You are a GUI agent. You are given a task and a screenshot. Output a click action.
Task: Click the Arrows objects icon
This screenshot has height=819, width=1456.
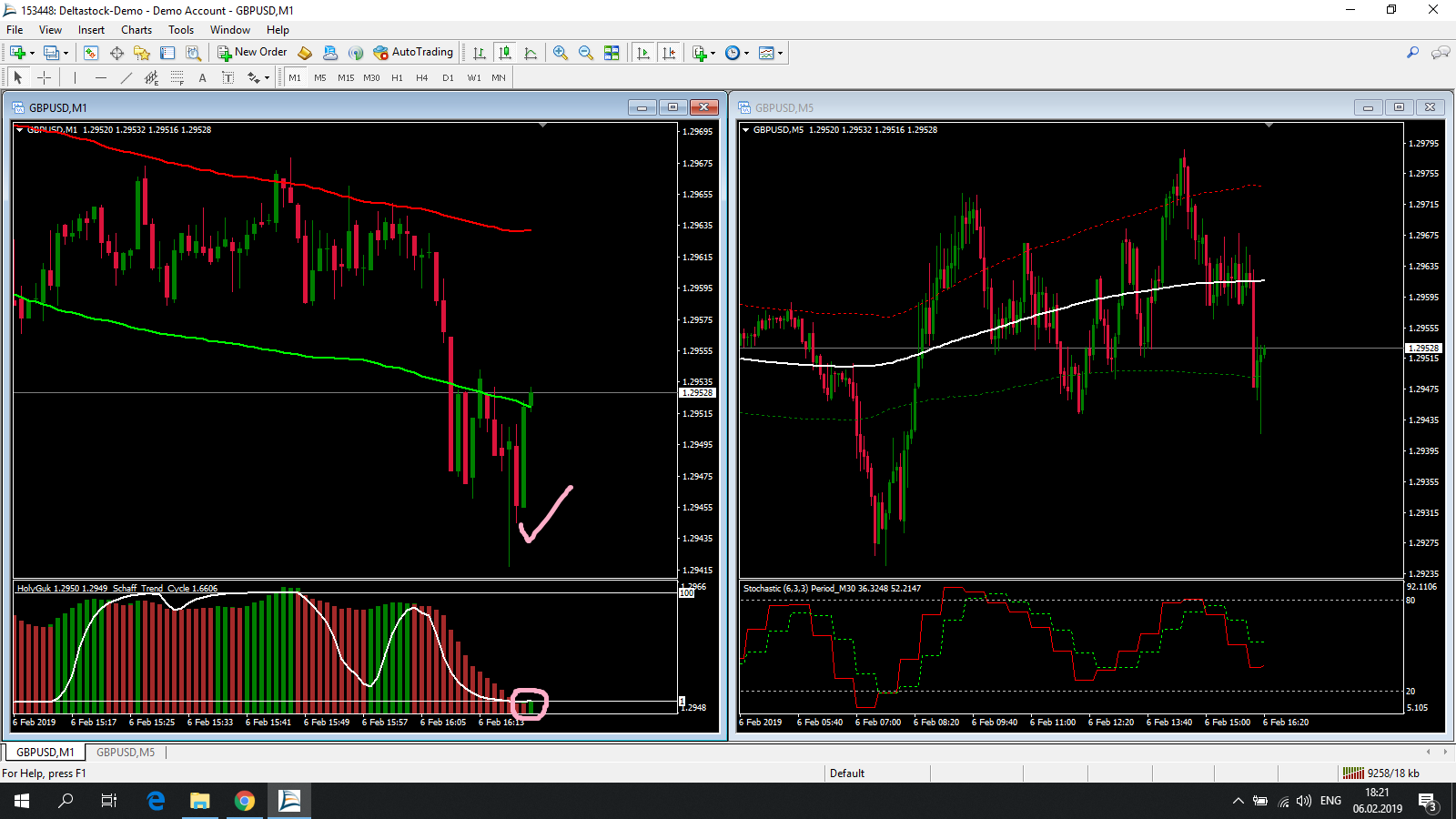coord(253,77)
